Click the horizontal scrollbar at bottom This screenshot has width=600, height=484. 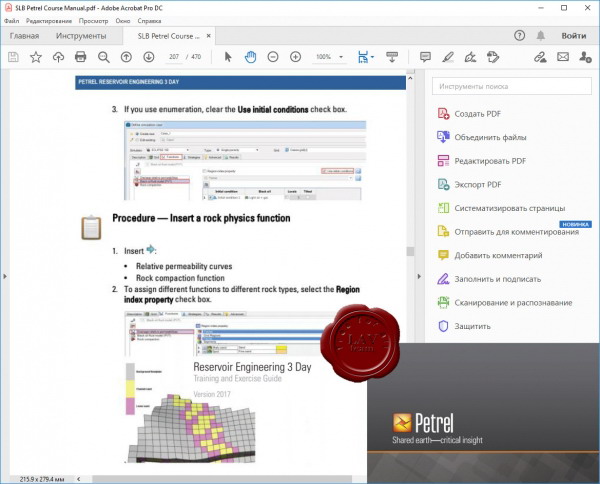pyautogui.click(x=222, y=479)
